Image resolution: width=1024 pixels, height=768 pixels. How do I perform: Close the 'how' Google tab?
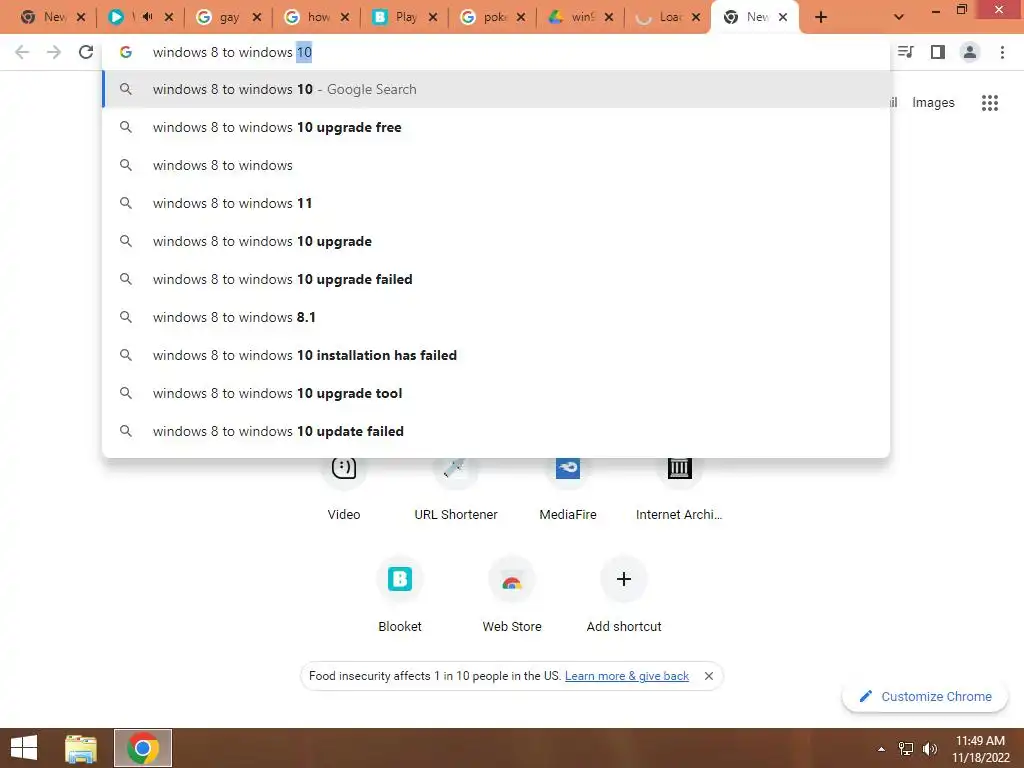tap(345, 17)
